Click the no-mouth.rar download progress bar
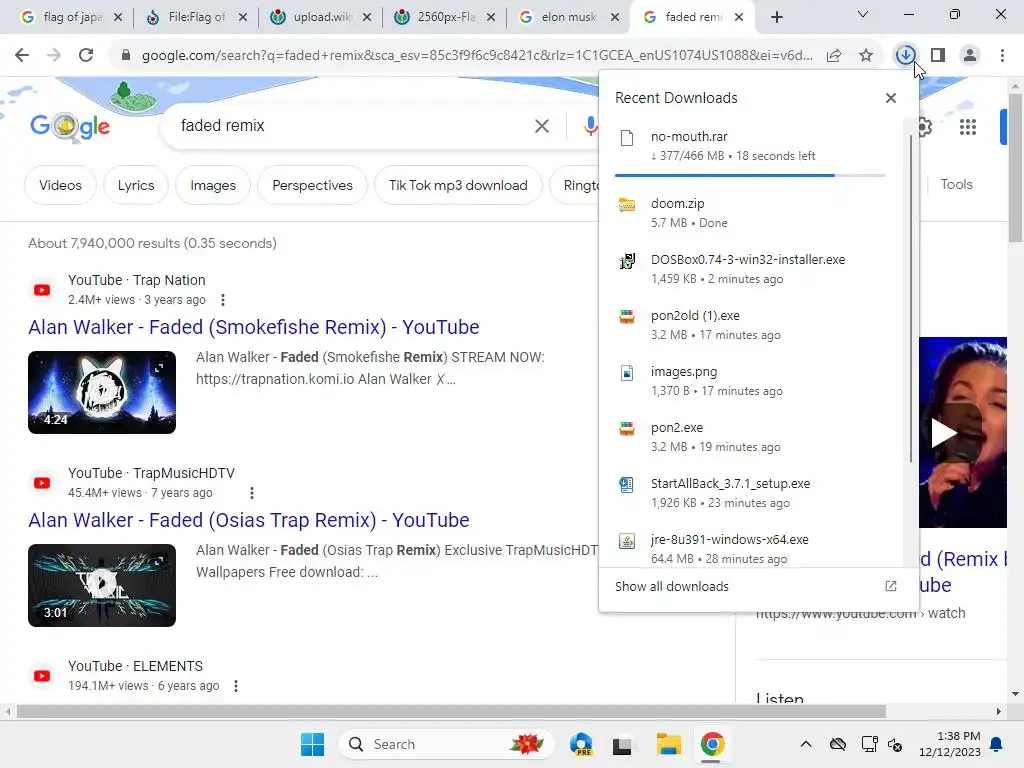The height and width of the screenshot is (768, 1024). [750, 175]
